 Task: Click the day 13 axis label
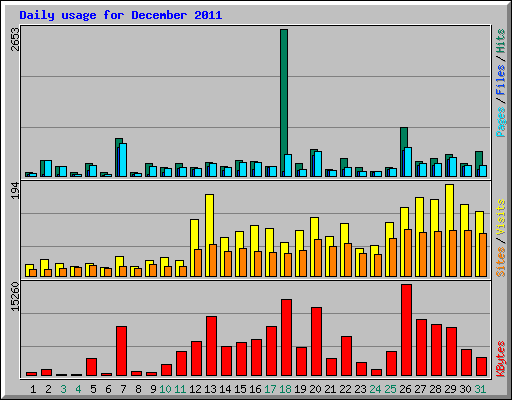(210, 389)
